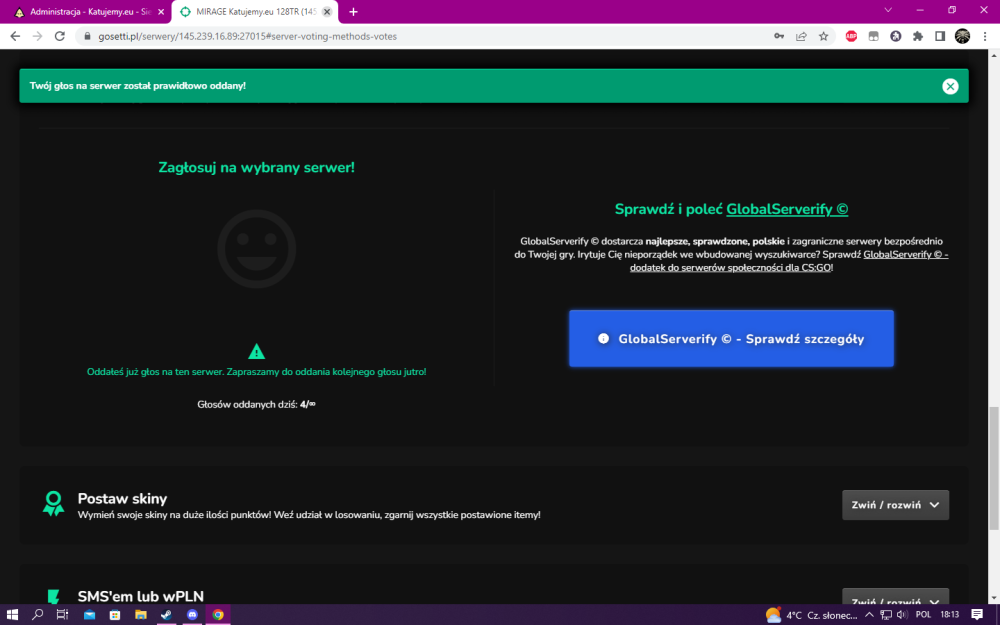
Task: Share this page icon
Action: click(x=801, y=36)
